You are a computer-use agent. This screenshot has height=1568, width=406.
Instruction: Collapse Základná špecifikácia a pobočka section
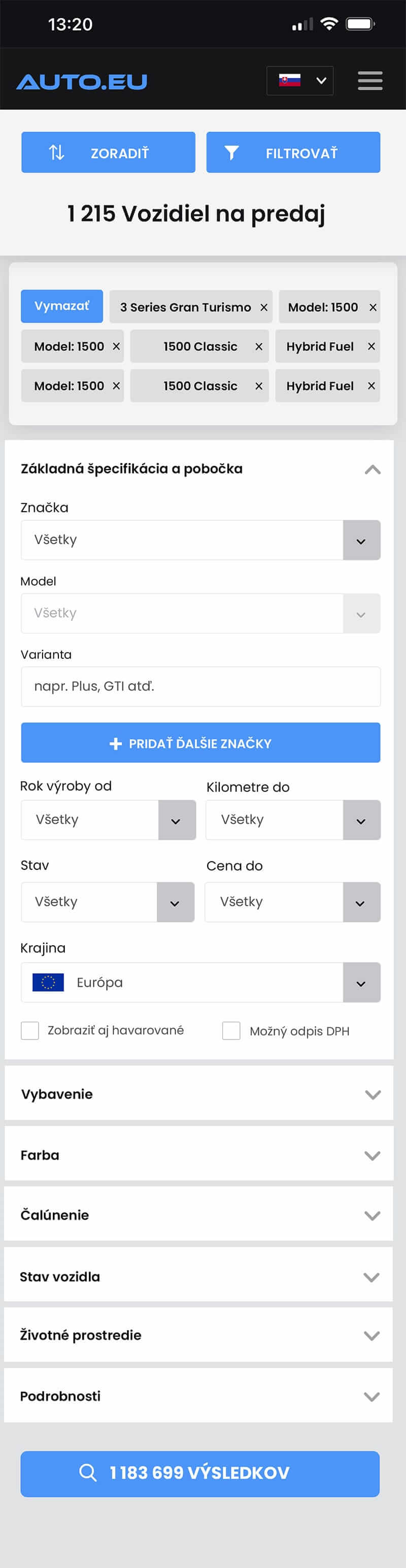pyautogui.click(x=373, y=469)
